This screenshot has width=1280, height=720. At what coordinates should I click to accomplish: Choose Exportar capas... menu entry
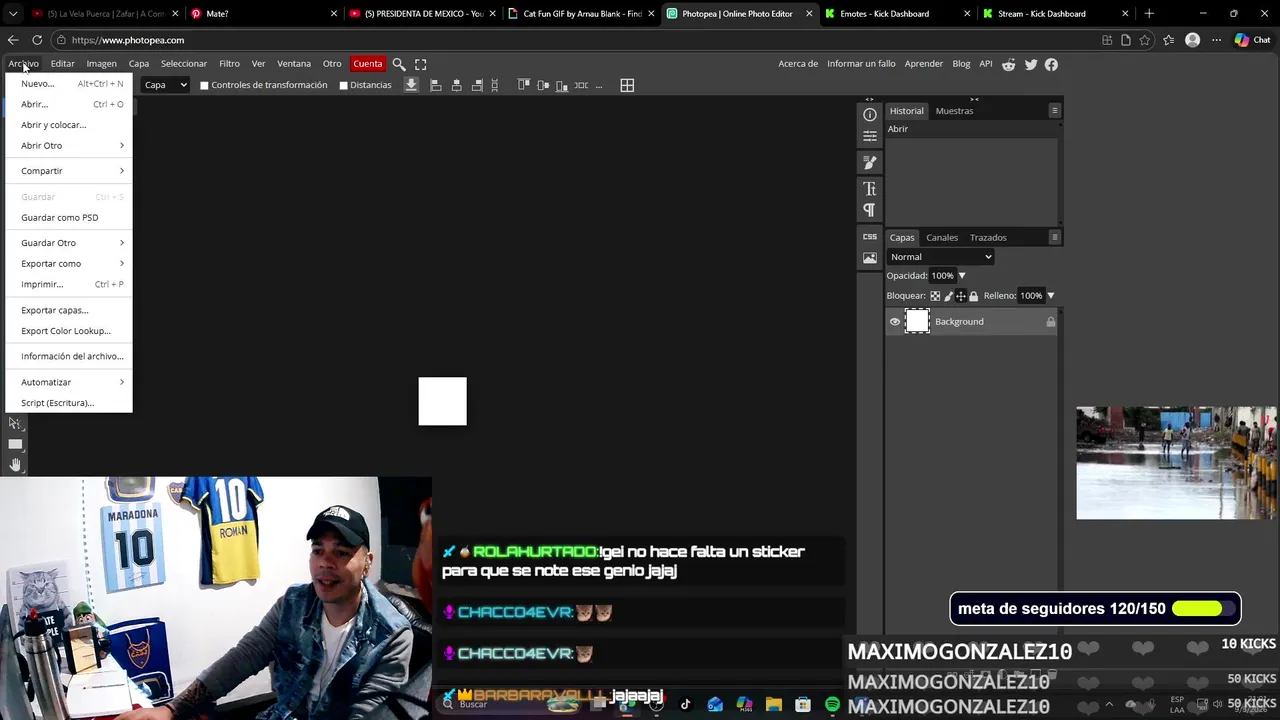click(x=69, y=310)
